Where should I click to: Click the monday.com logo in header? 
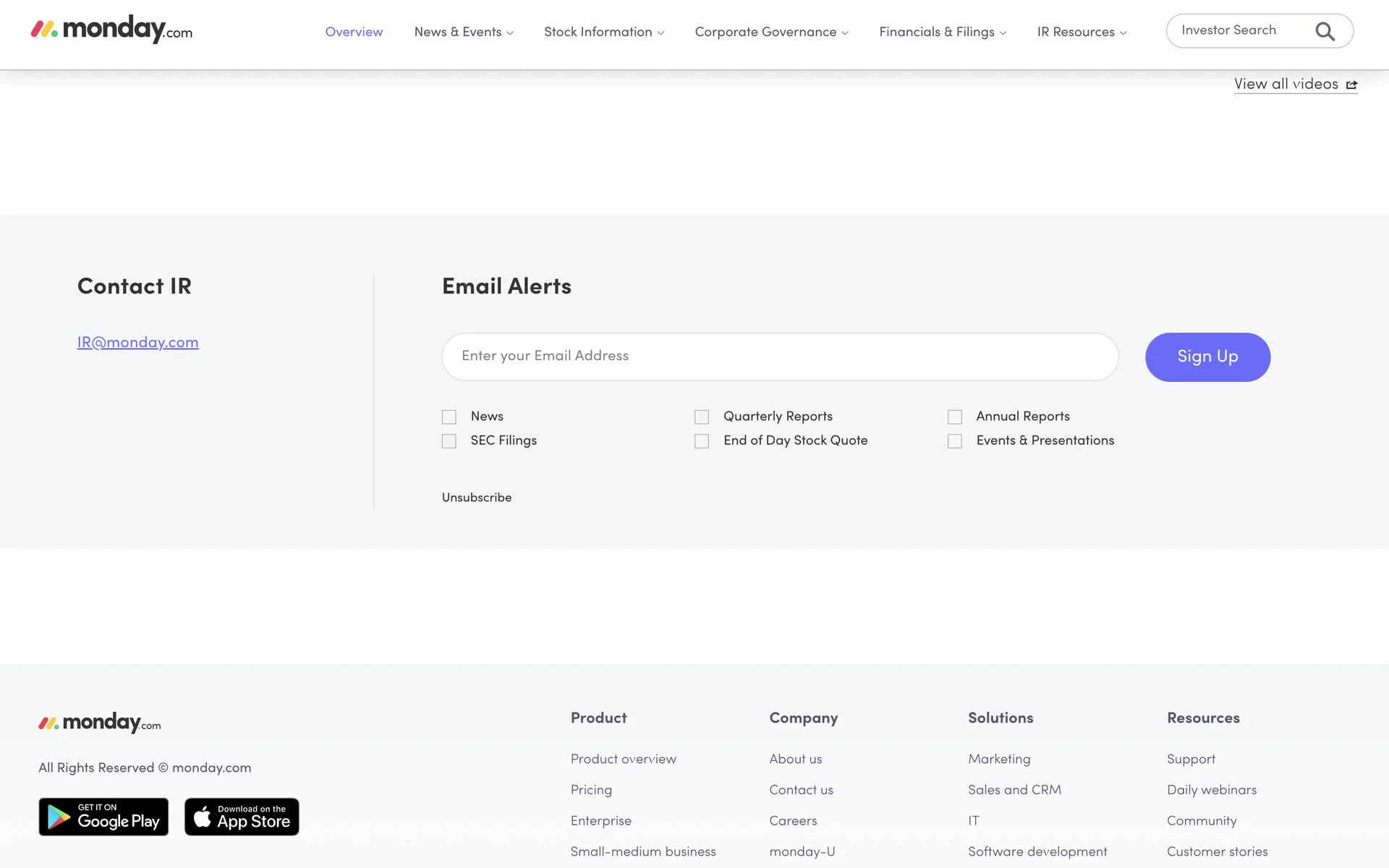point(111,30)
